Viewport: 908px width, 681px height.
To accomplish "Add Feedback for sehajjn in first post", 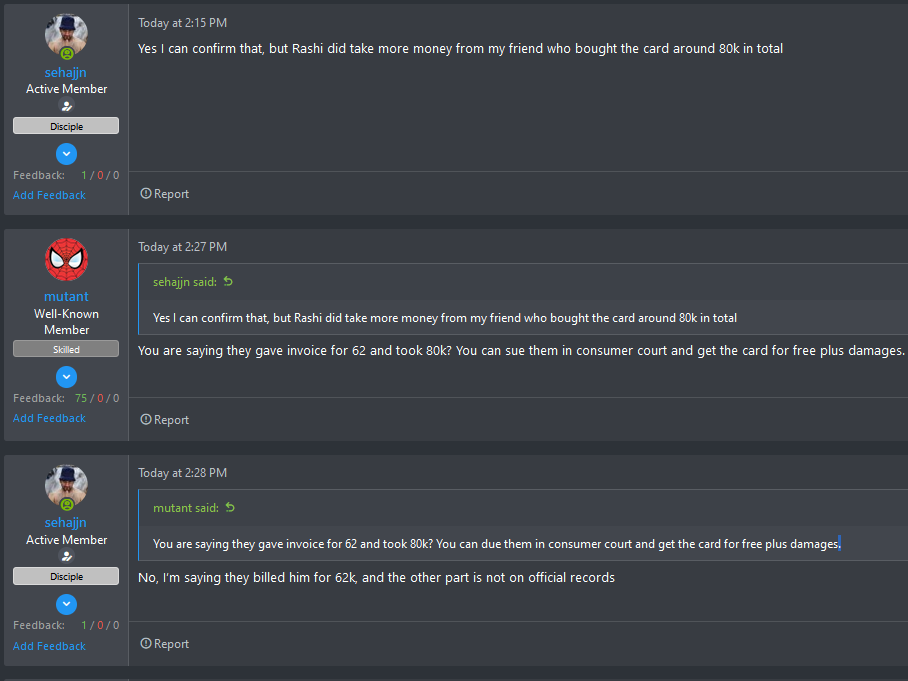I will (x=49, y=195).
